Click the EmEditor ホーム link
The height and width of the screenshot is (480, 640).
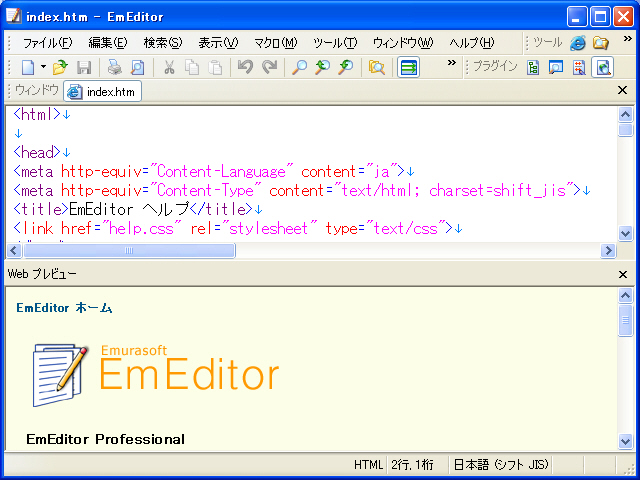[64, 308]
